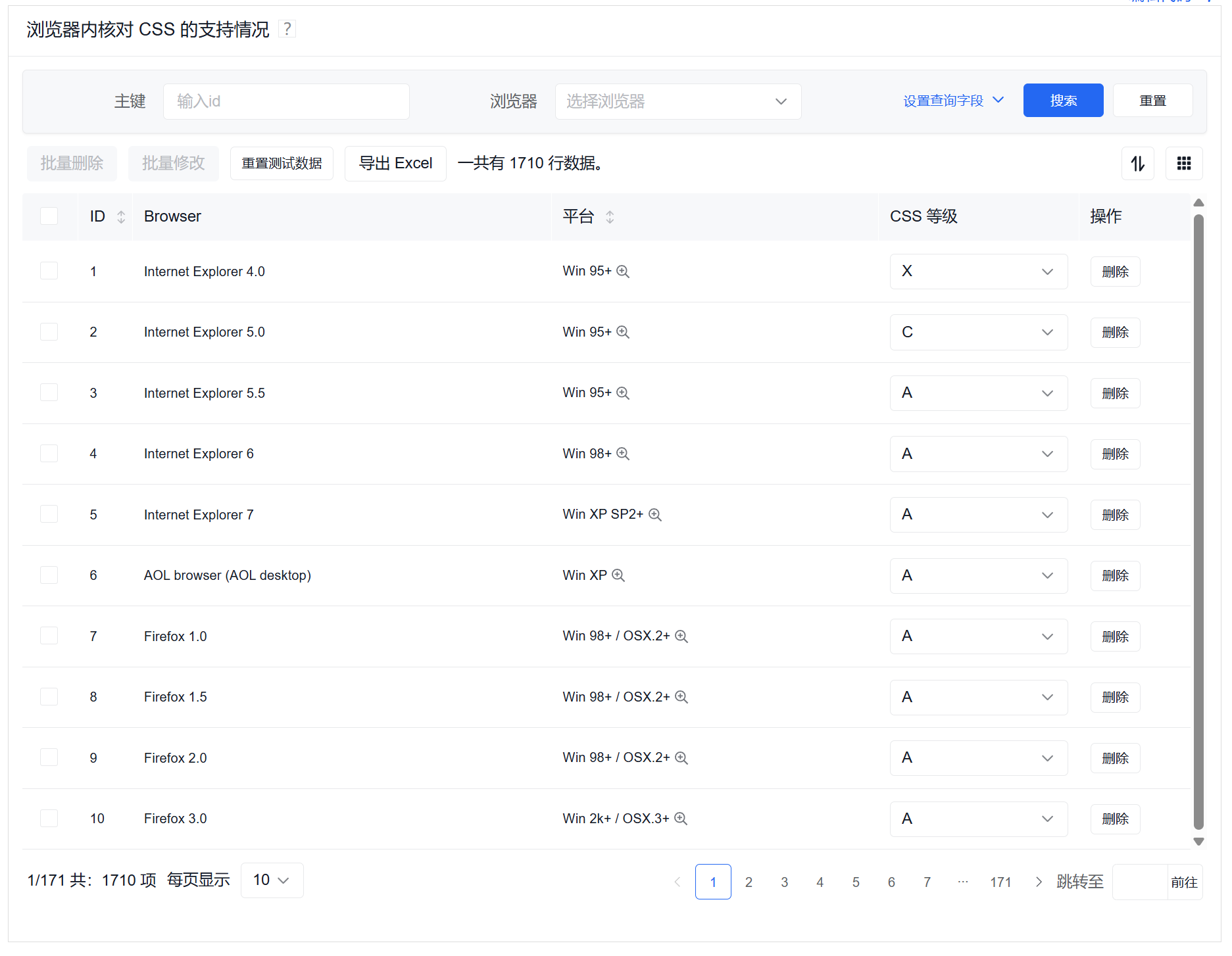Go to page 5
This screenshot has height=956, width=1232.
point(856,882)
